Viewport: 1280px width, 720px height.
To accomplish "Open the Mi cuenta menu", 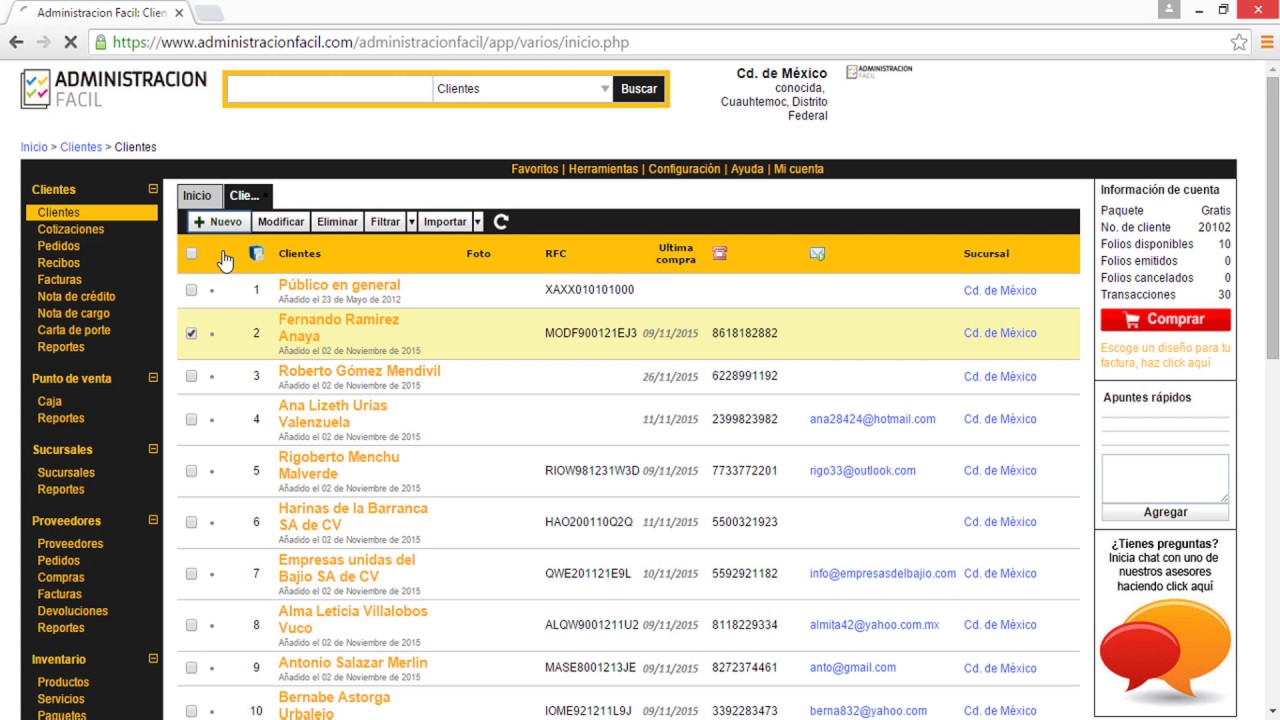I will click(x=799, y=169).
